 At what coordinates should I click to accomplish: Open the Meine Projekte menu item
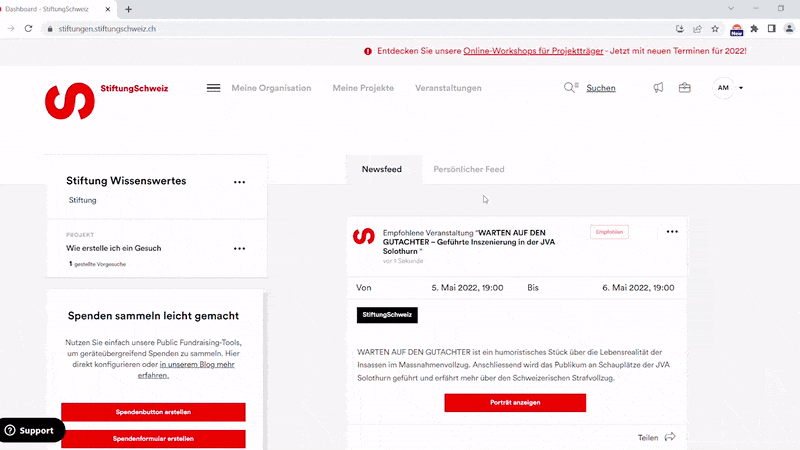tap(363, 88)
